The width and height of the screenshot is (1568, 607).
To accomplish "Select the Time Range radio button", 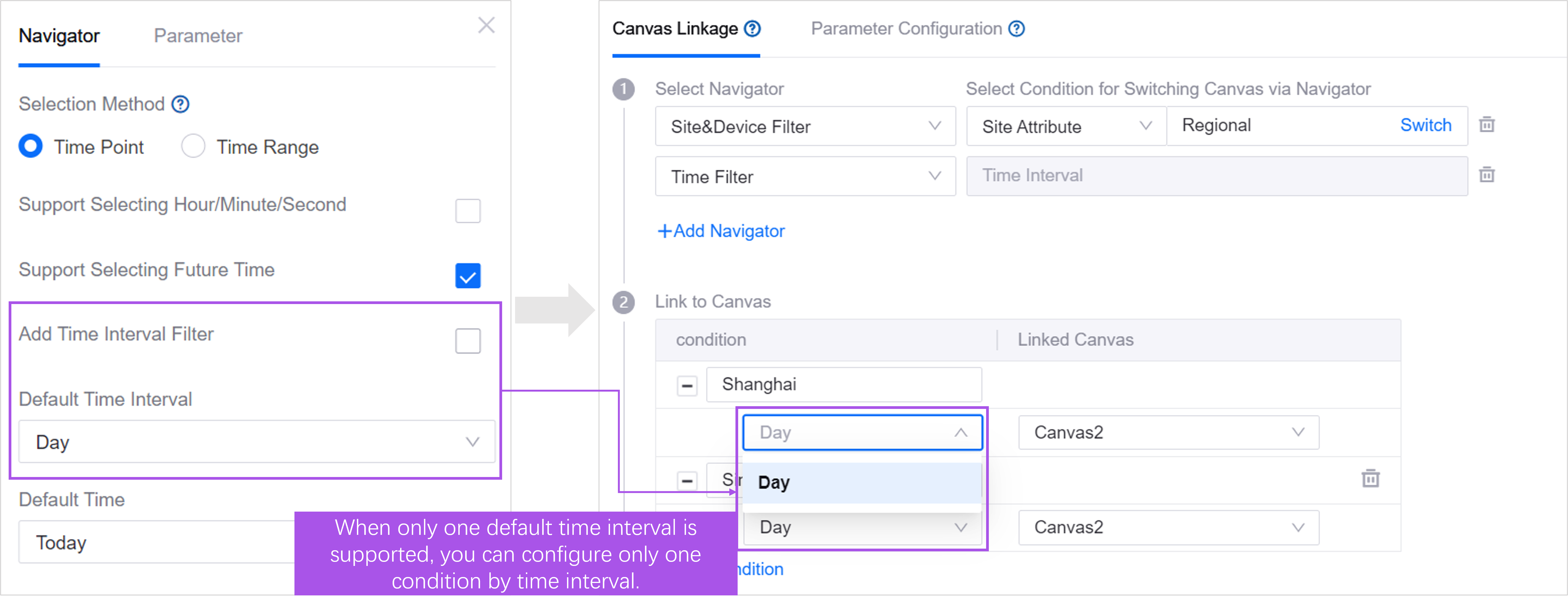I will 194,146.
